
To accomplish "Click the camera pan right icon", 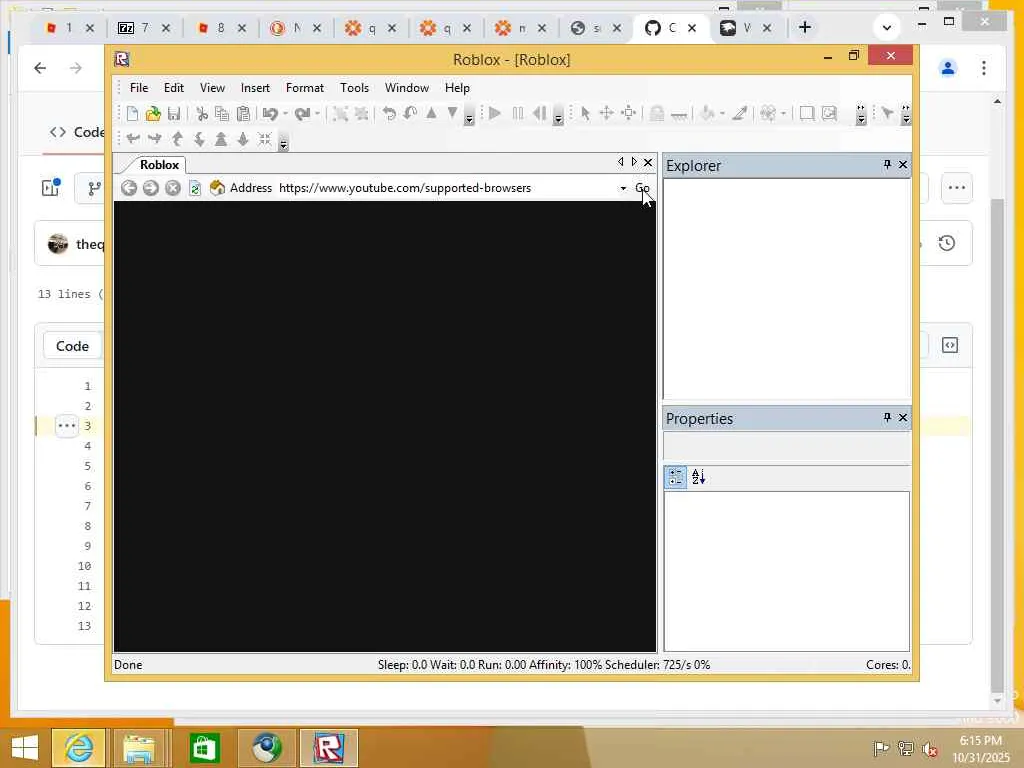I will [155, 138].
